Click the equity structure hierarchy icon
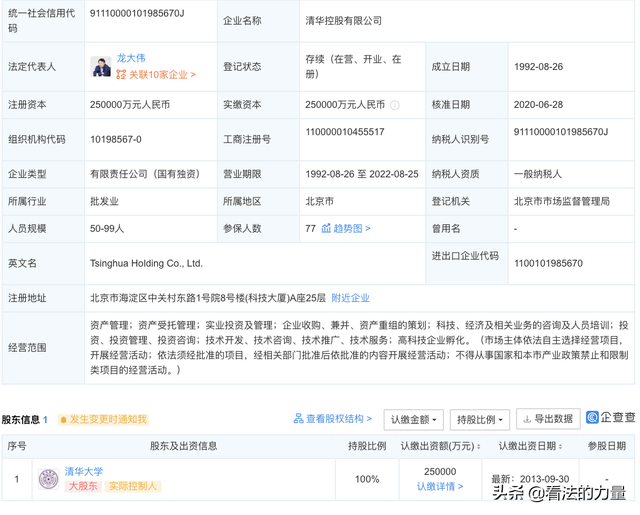The image size is (640, 515). (x=299, y=419)
